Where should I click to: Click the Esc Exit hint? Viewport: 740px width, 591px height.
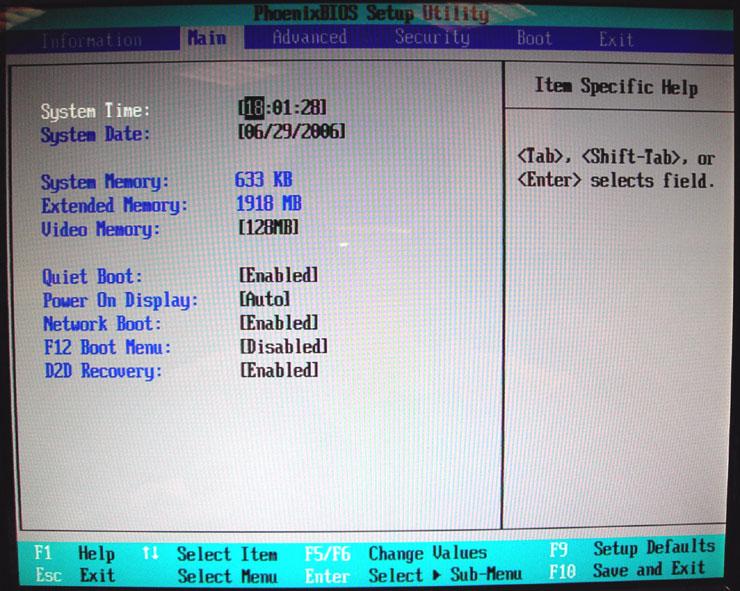(76, 575)
